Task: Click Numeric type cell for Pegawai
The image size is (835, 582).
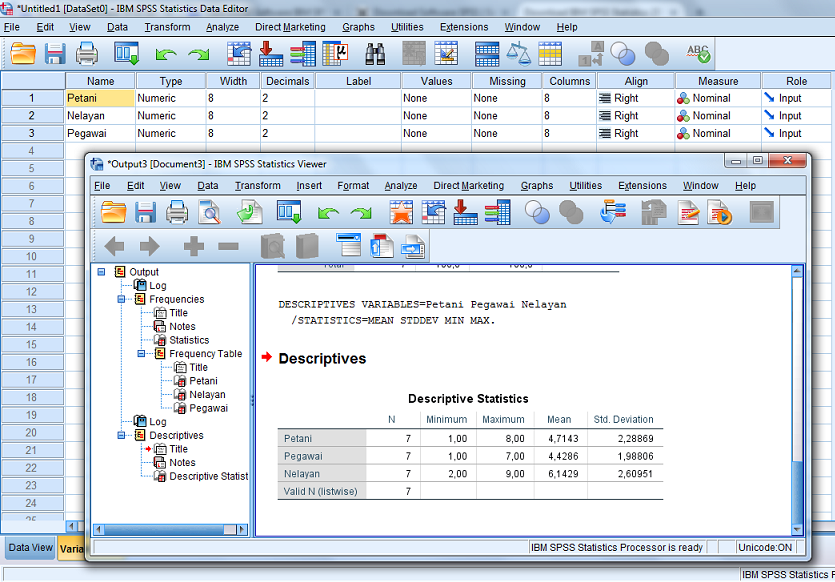Action: tap(170, 133)
